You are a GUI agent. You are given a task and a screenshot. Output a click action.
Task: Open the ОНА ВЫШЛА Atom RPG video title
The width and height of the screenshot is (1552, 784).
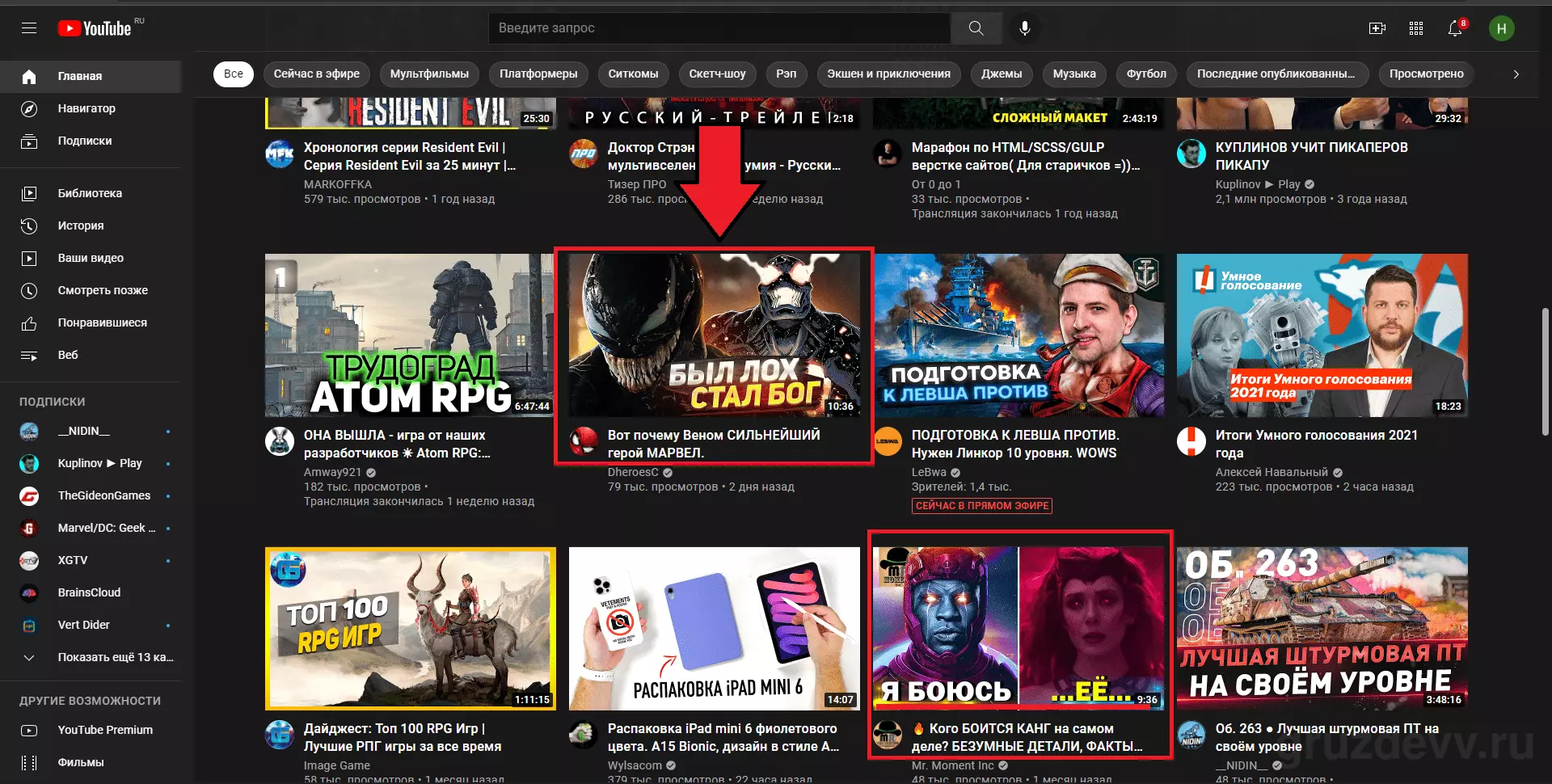pos(397,444)
